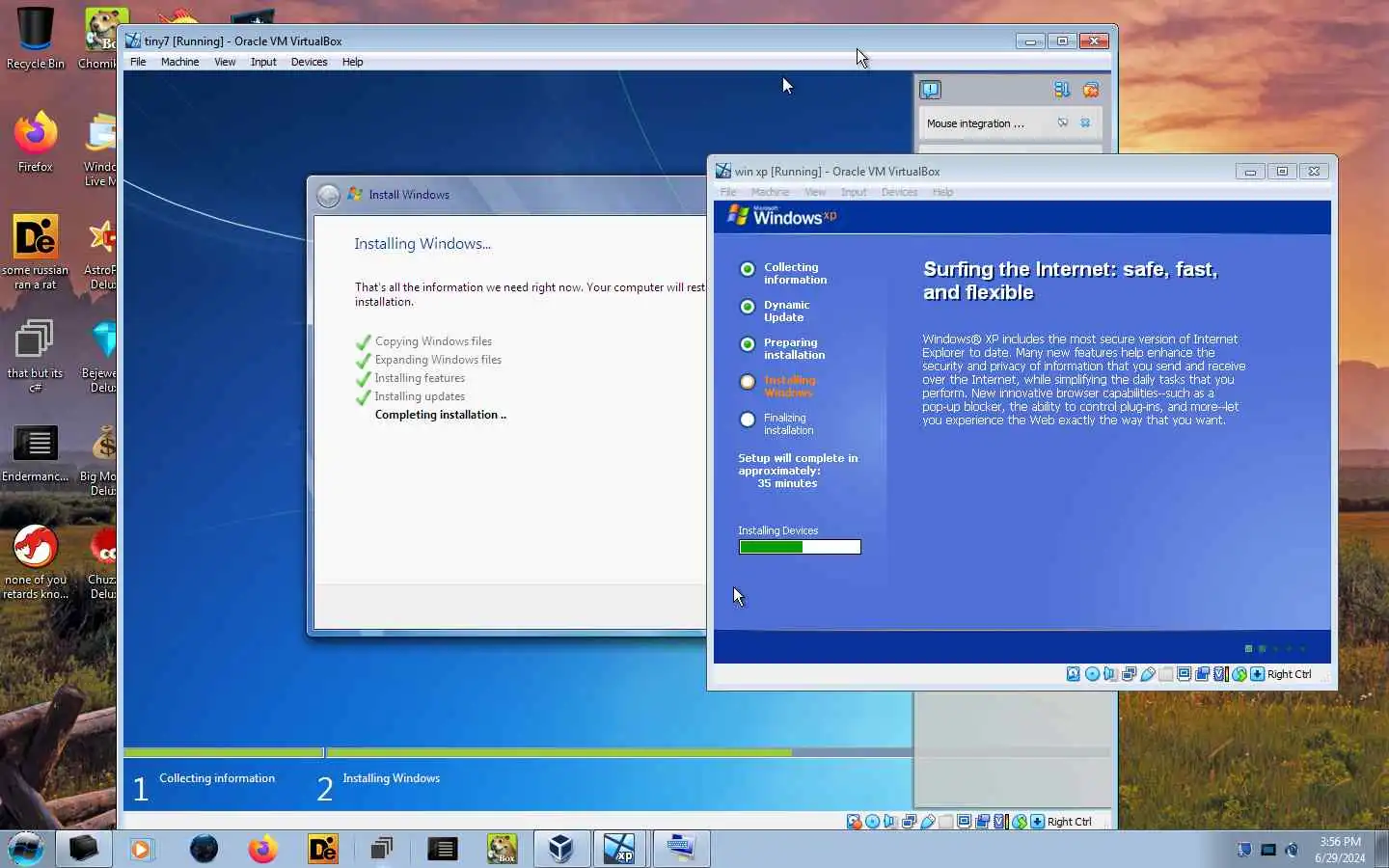Toggle notification sort order icon in tiny7
The width and height of the screenshot is (1389, 868).
click(x=1062, y=90)
